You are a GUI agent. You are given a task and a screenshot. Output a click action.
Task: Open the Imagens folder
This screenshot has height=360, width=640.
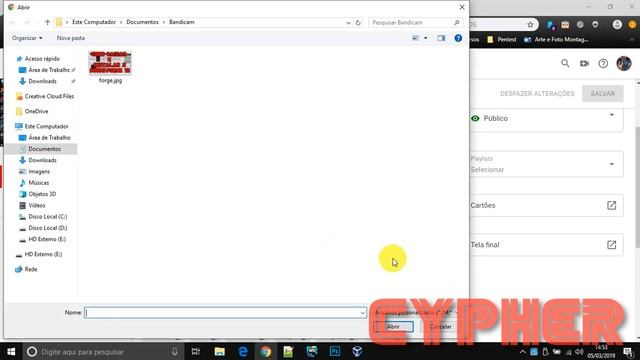(x=39, y=171)
